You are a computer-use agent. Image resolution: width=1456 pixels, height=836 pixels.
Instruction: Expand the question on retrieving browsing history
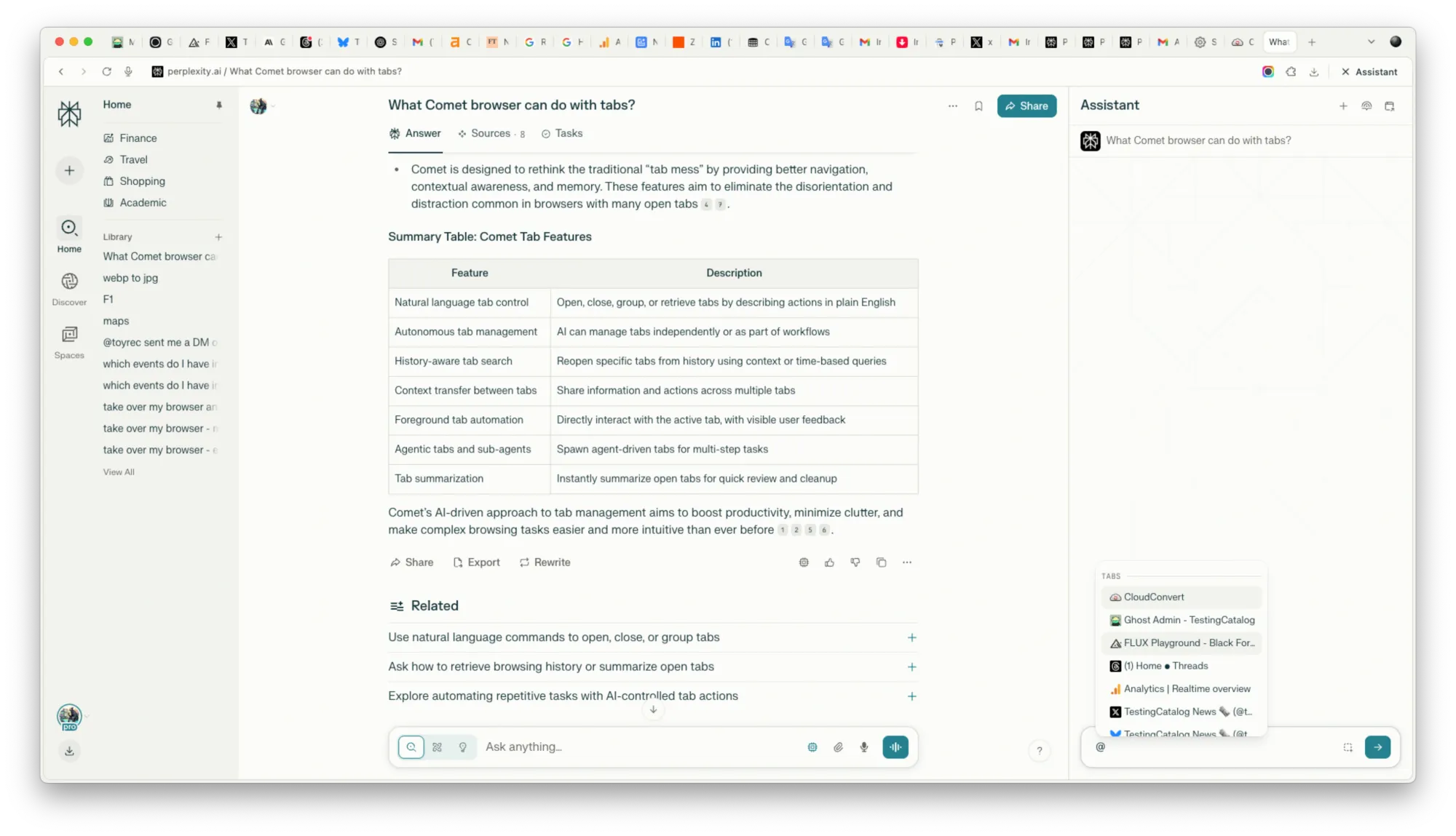(911, 666)
